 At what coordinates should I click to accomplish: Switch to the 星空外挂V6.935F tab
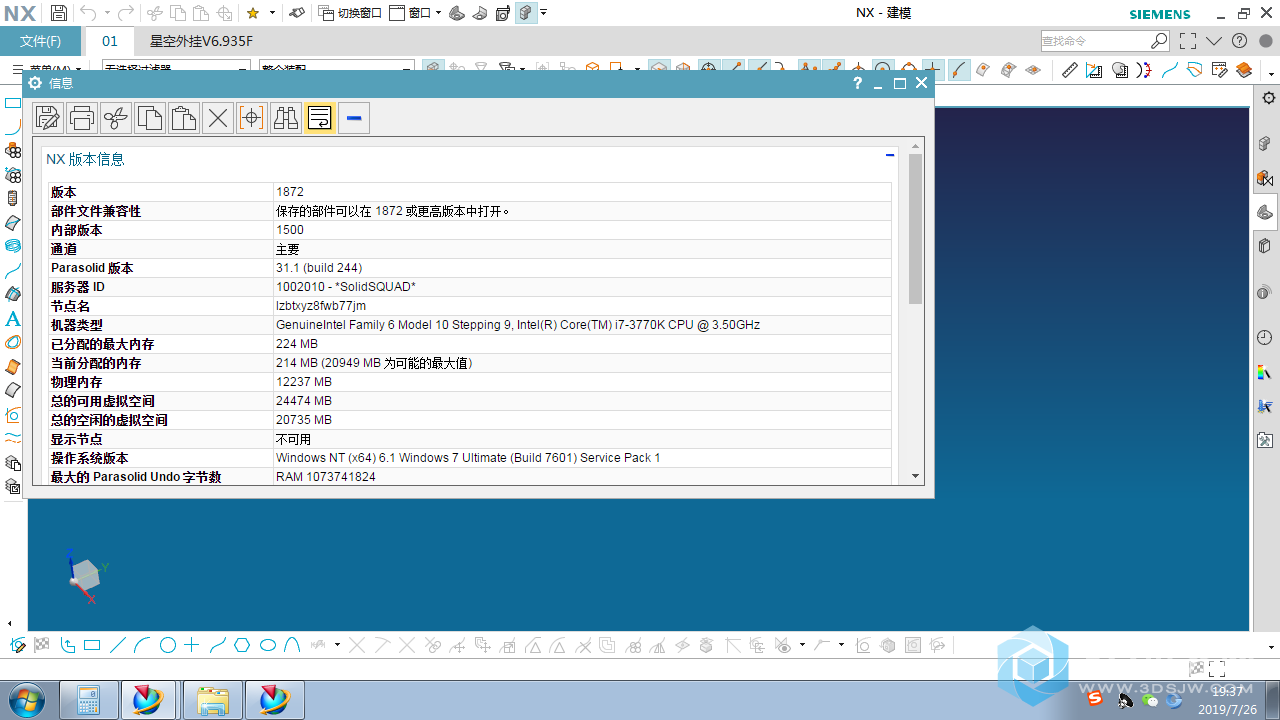[x=201, y=41]
